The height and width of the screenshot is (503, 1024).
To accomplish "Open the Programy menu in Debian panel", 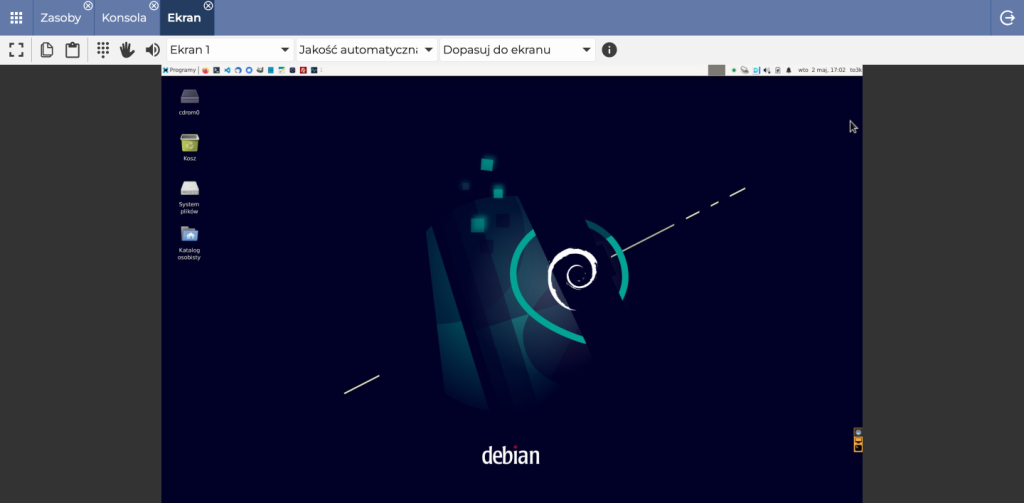I will pos(180,70).
